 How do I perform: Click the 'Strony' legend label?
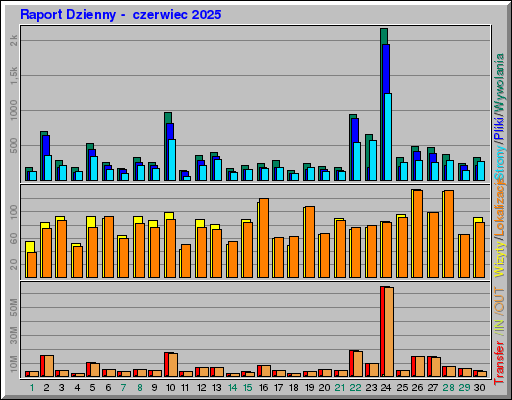click(x=500, y=162)
